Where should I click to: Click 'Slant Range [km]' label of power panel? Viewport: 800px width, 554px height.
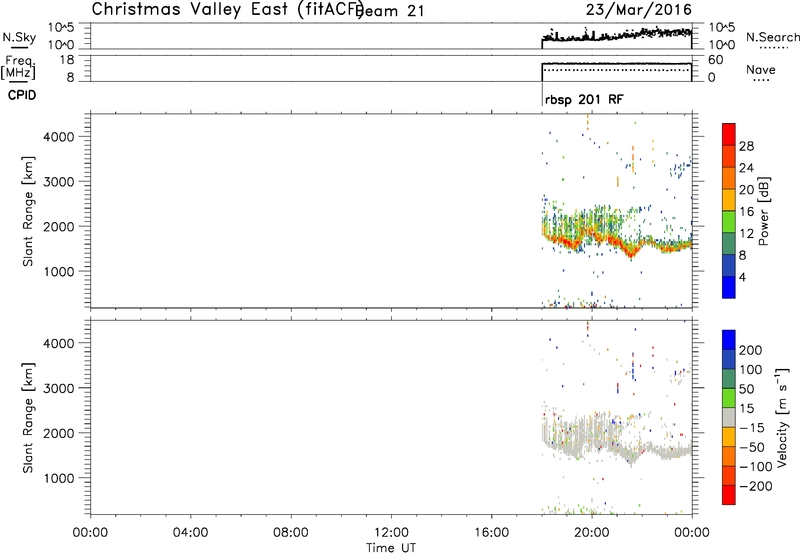coord(28,211)
